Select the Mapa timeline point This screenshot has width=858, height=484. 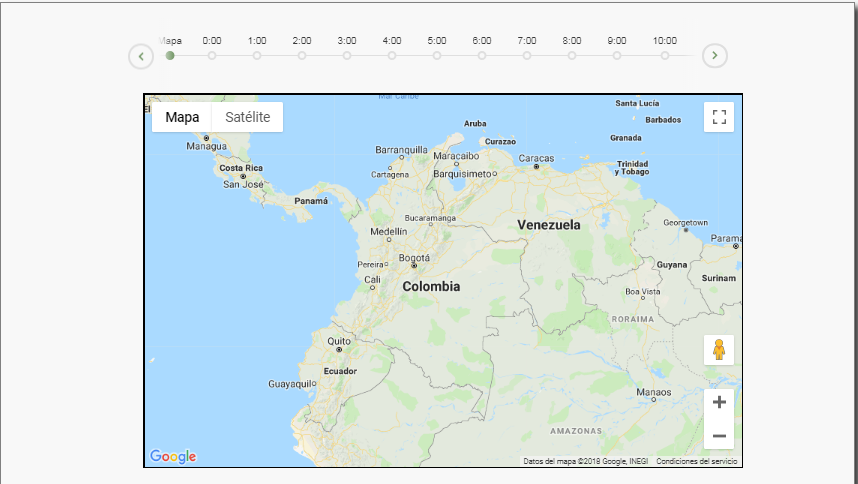[170, 55]
